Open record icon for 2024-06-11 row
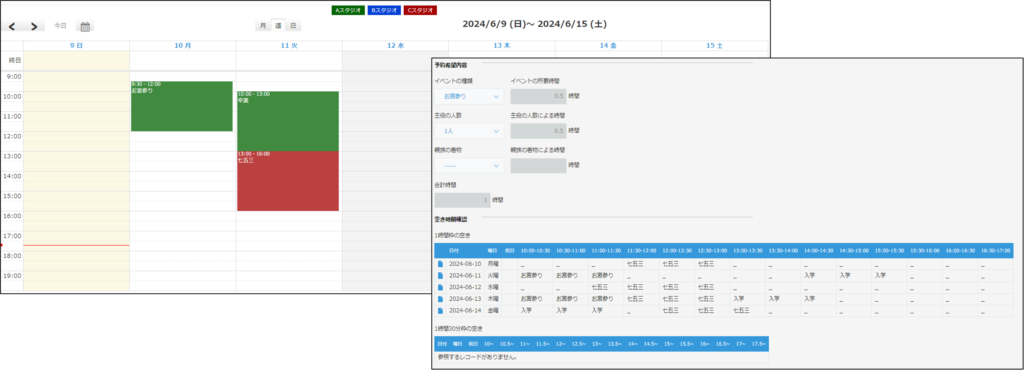This screenshot has height=370, width=1024. click(x=440, y=275)
